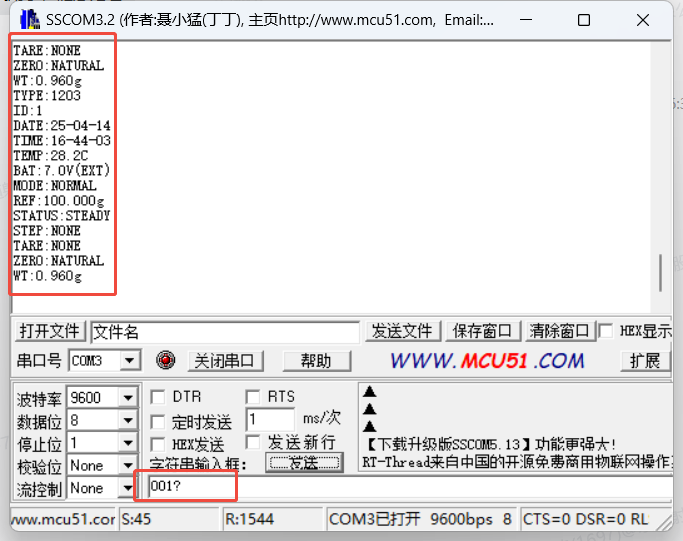Click the red serial port status indicator

166,360
